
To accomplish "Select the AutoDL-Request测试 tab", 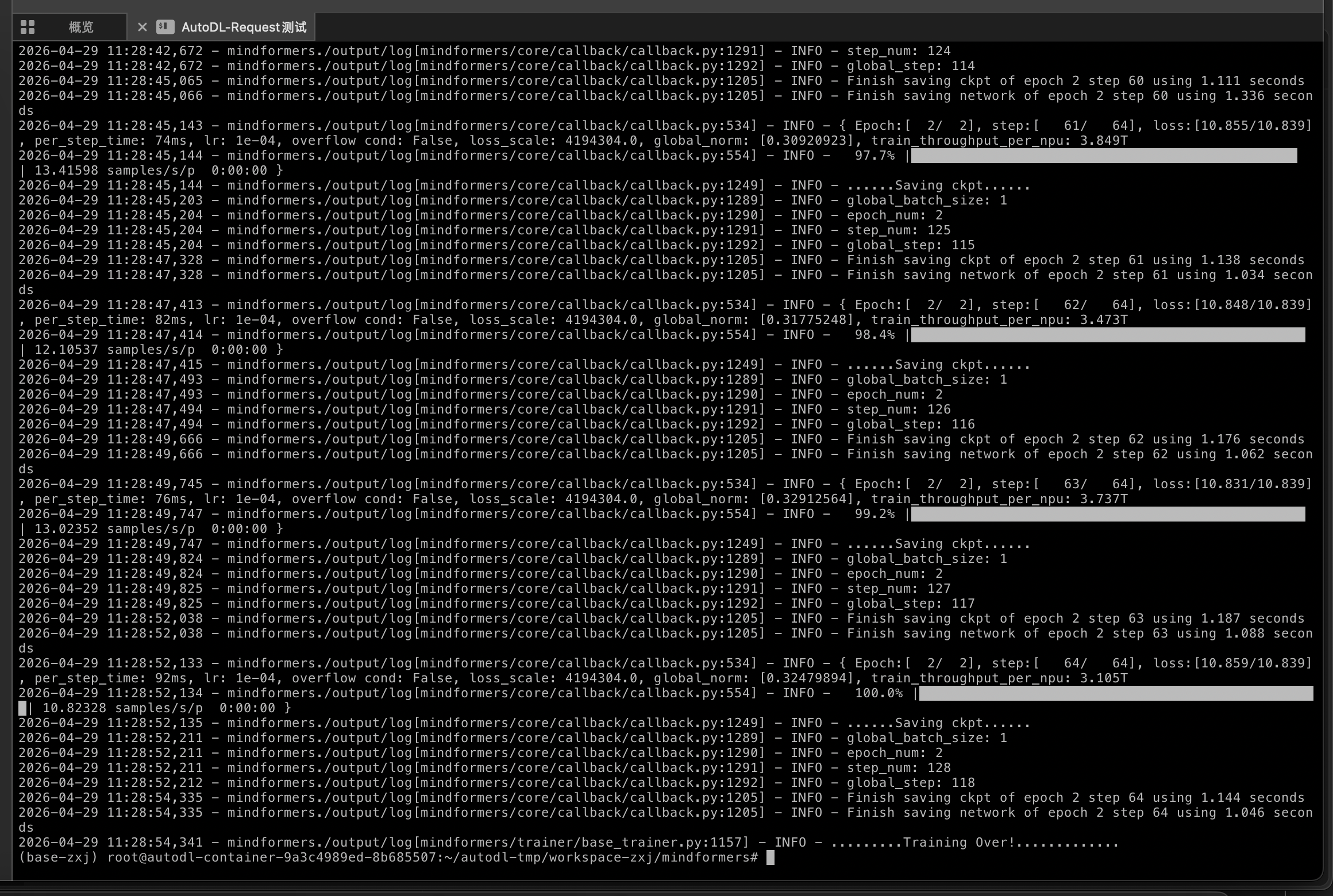I will pos(244,27).
